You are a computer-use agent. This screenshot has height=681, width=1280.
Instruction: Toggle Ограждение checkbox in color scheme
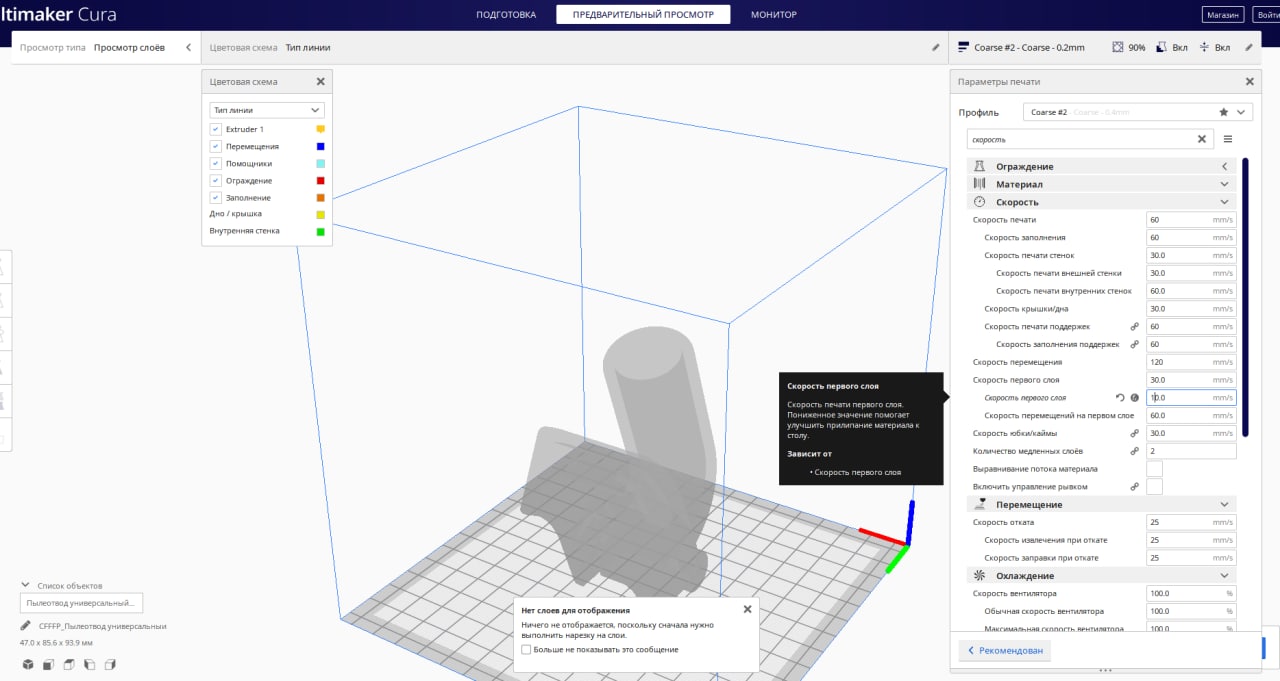coord(215,180)
